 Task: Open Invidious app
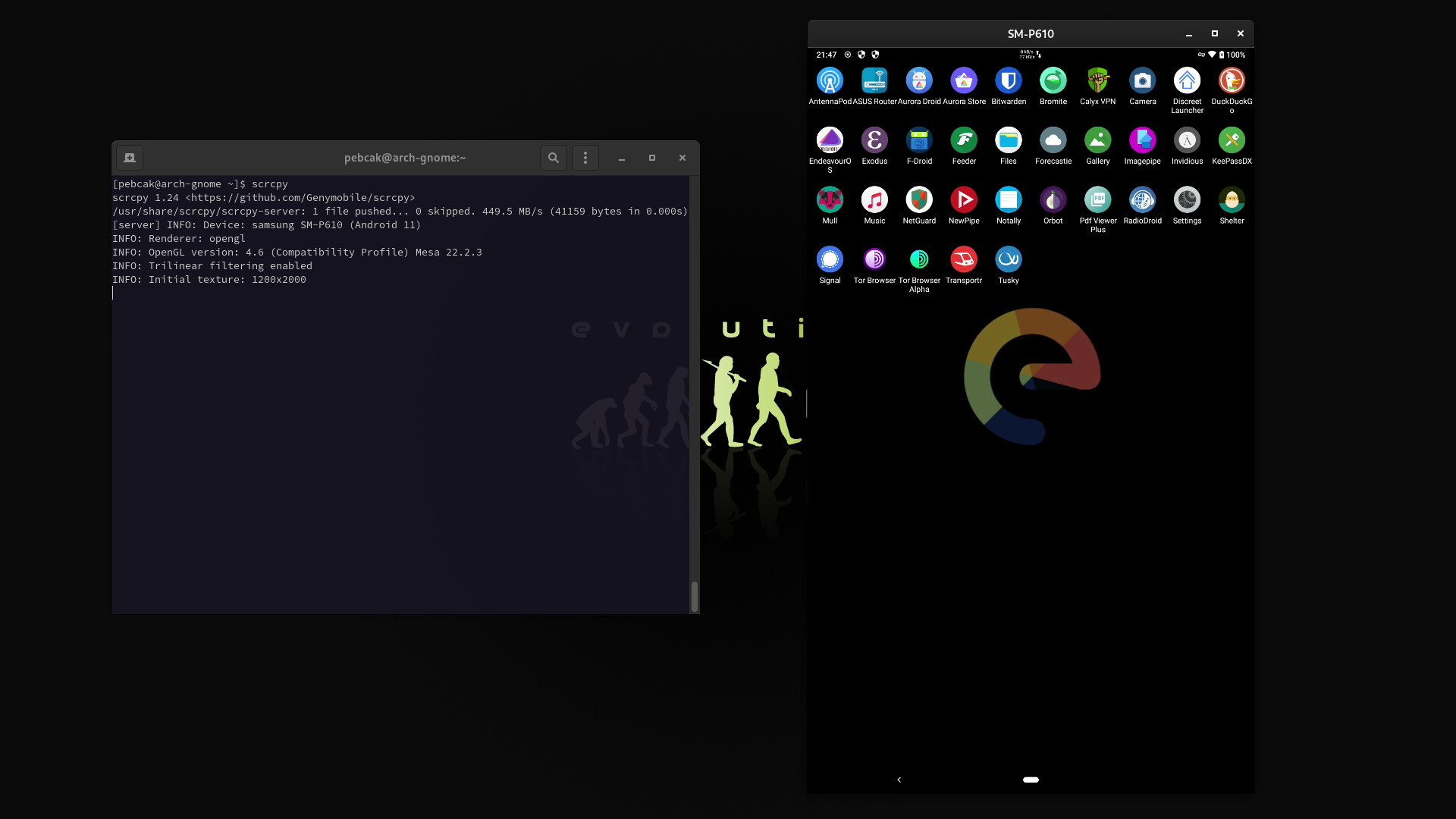click(1188, 140)
